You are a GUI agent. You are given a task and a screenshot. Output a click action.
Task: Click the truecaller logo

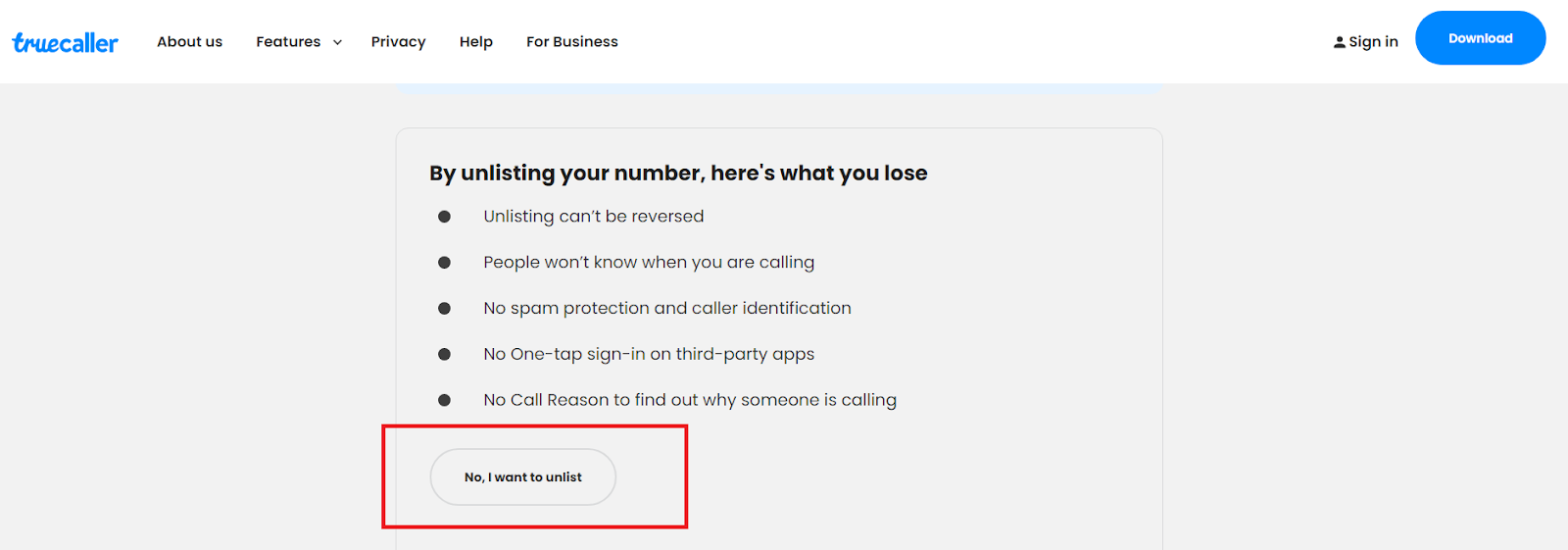[x=65, y=42]
